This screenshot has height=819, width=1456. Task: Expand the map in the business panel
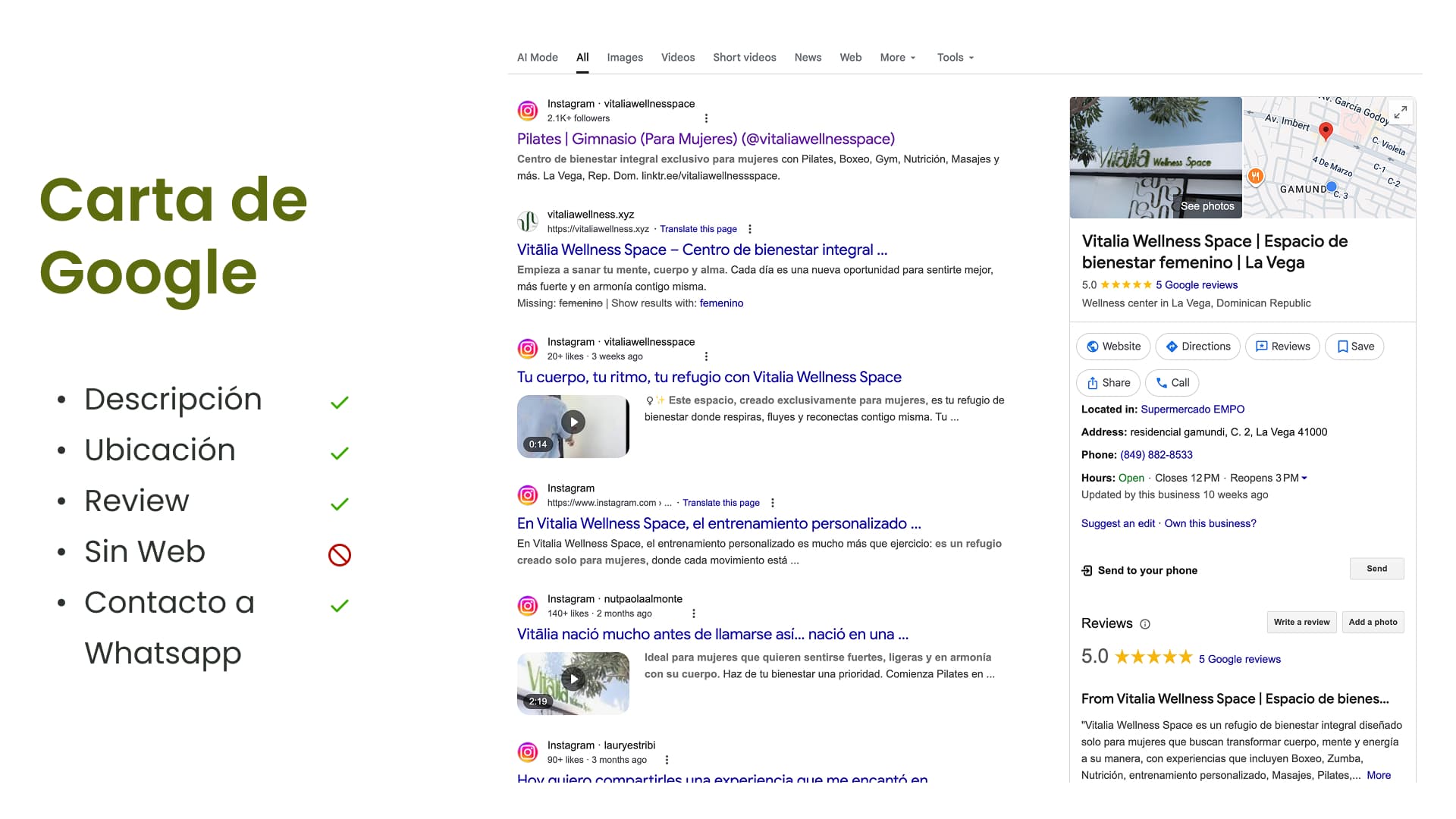tap(1401, 112)
